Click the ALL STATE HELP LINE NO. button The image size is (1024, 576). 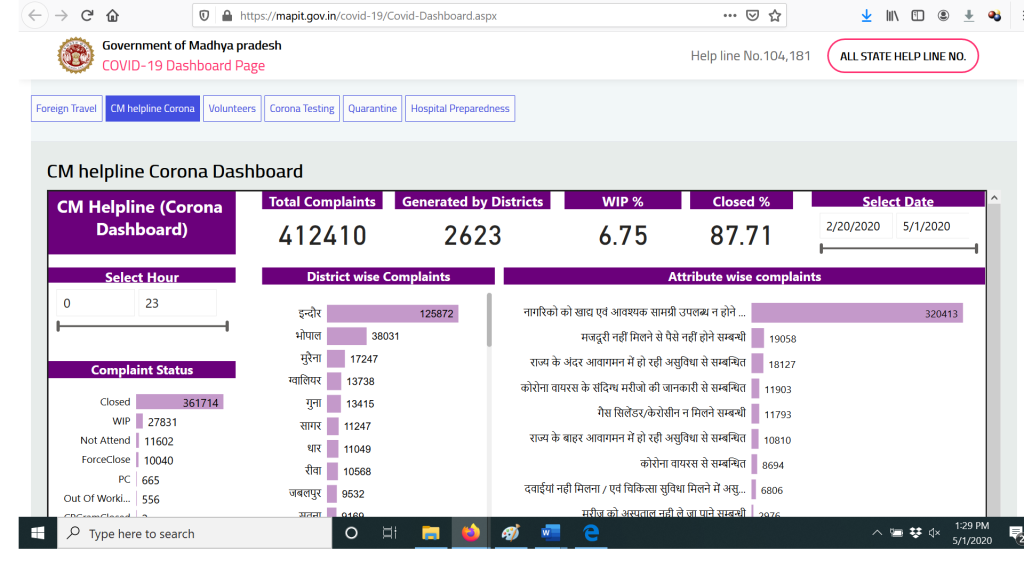(903, 56)
